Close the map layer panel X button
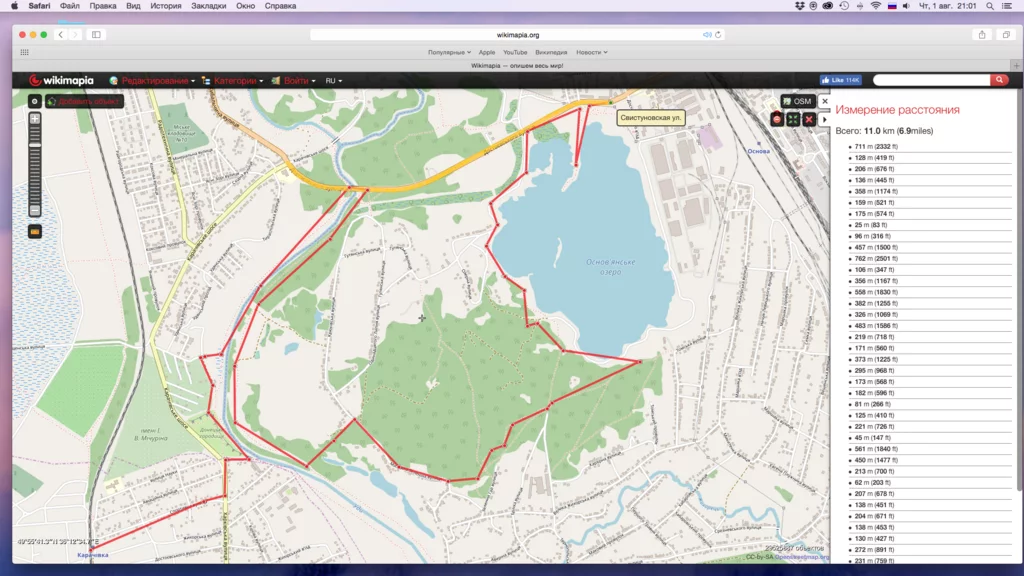 coord(825,101)
